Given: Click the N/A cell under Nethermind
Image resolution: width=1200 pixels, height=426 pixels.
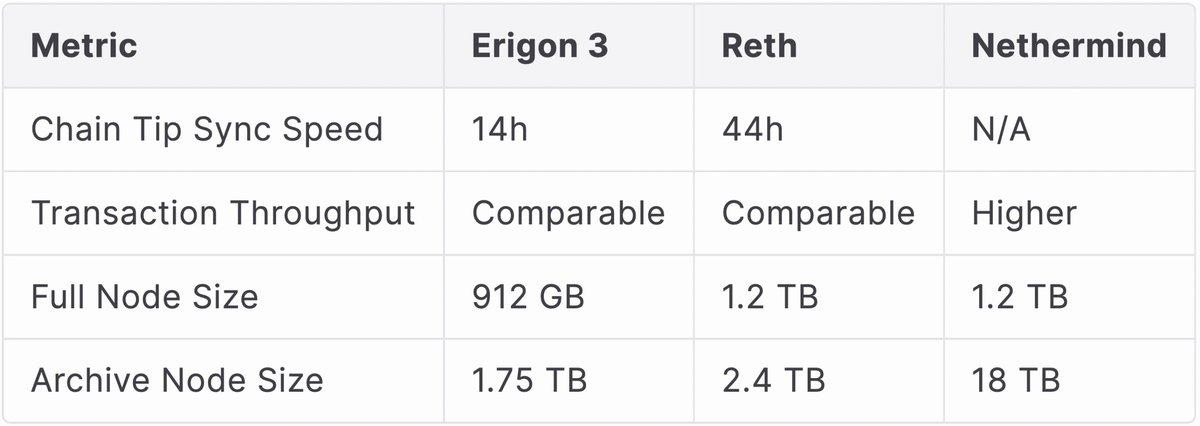Looking at the screenshot, I should [x=1001, y=130].
